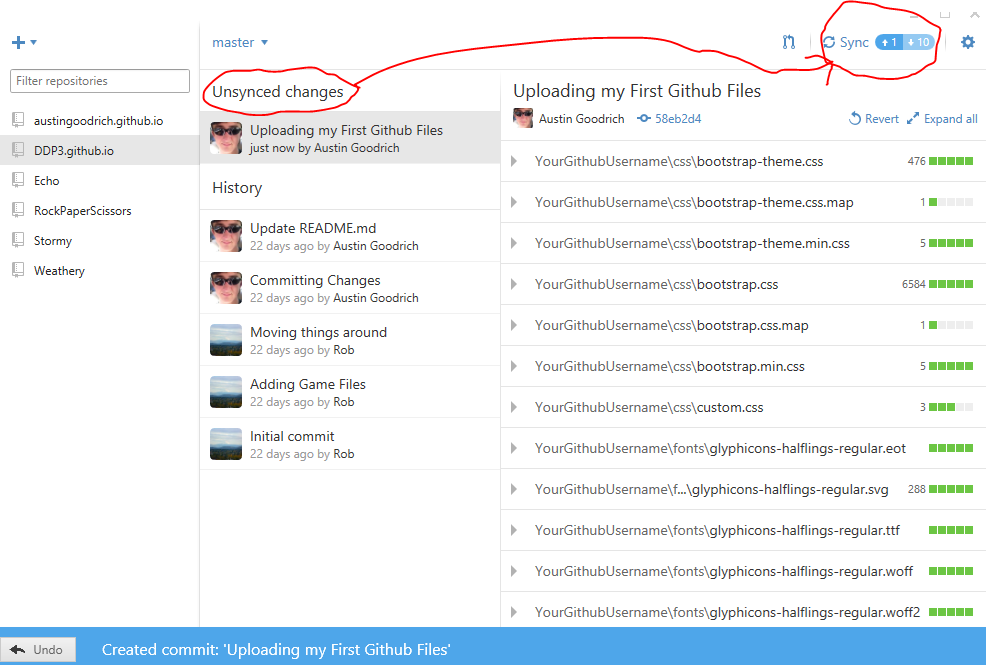Click in the Filter repositories field

pyautogui.click(x=100, y=81)
